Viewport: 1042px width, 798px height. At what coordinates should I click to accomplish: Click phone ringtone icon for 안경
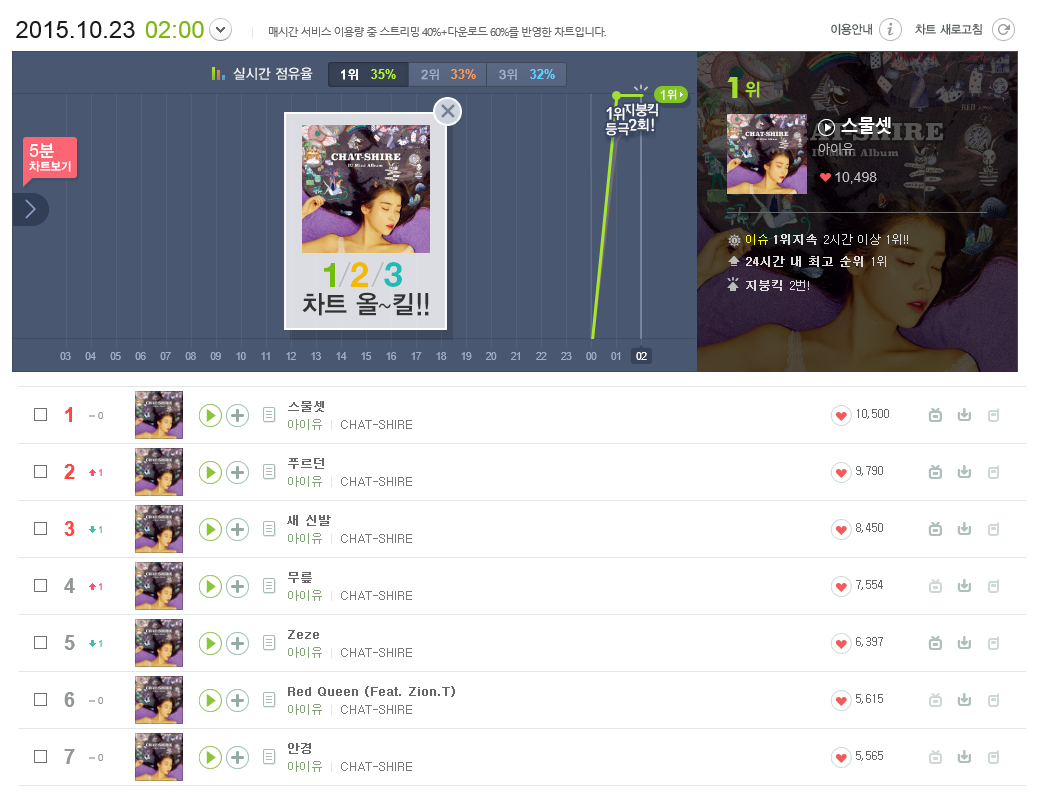(993, 757)
